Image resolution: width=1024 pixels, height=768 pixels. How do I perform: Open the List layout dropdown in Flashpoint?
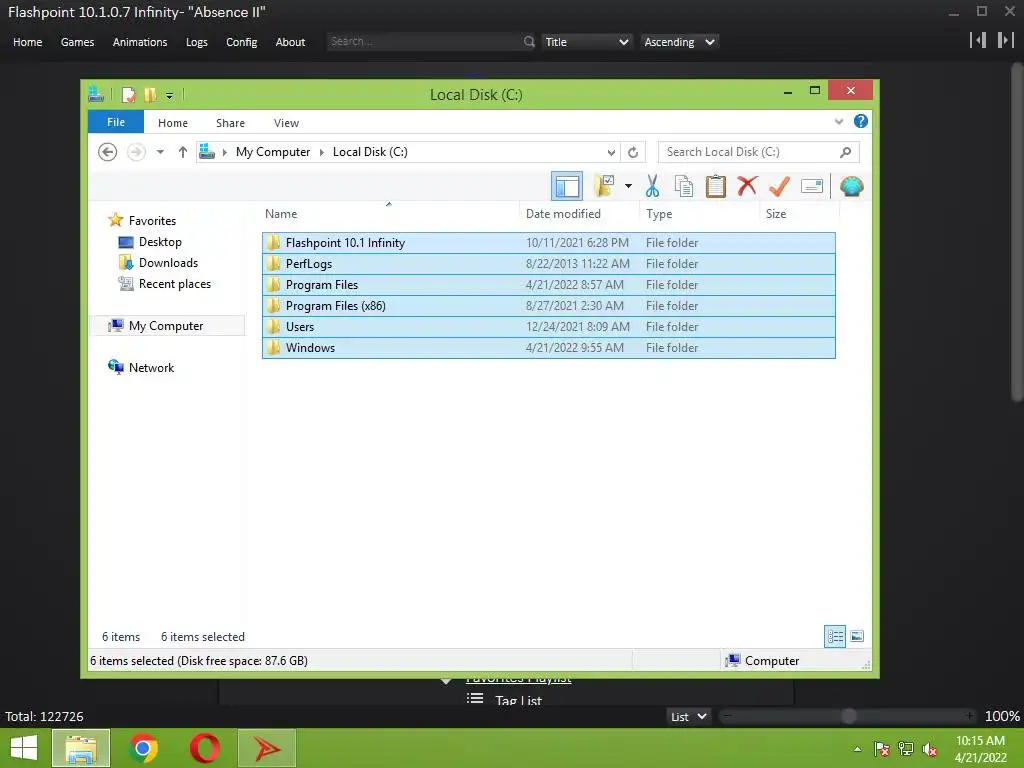[x=688, y=716]
